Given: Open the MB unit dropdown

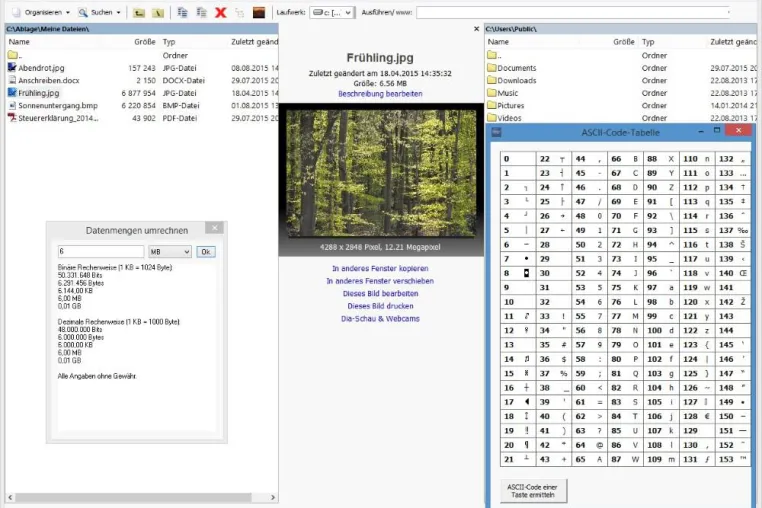Looking at the screenshot, I should (x=170, y=252).
